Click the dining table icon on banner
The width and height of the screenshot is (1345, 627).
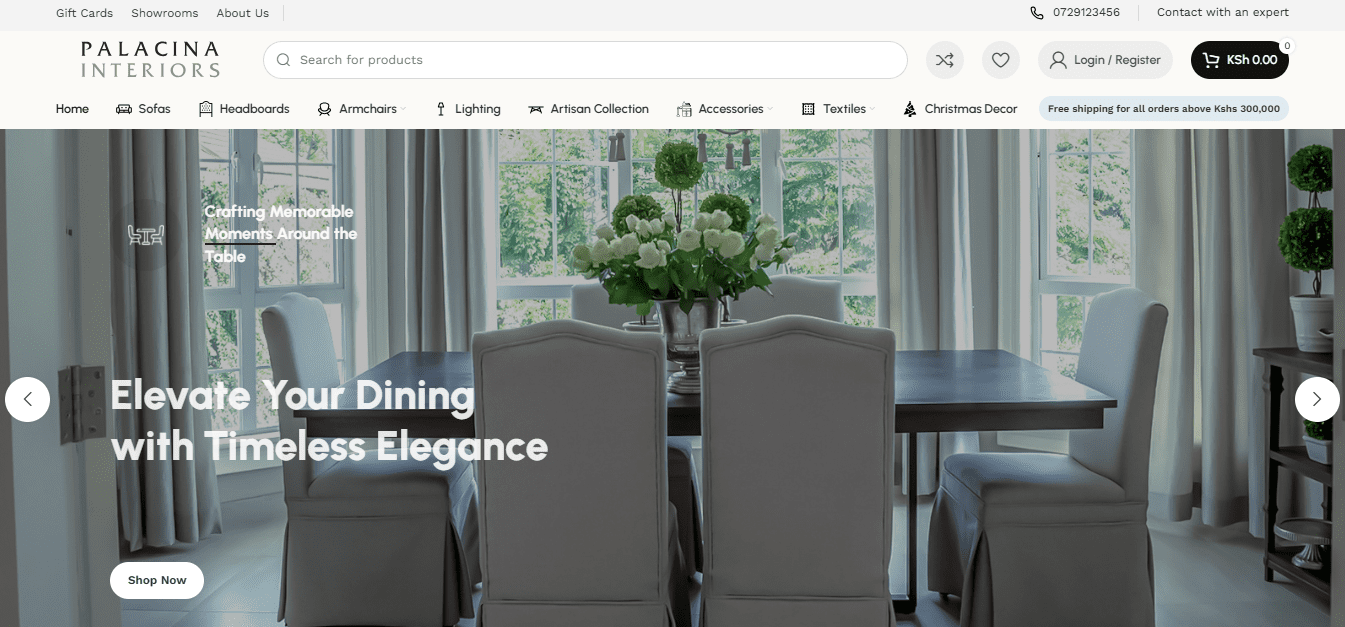146,234
